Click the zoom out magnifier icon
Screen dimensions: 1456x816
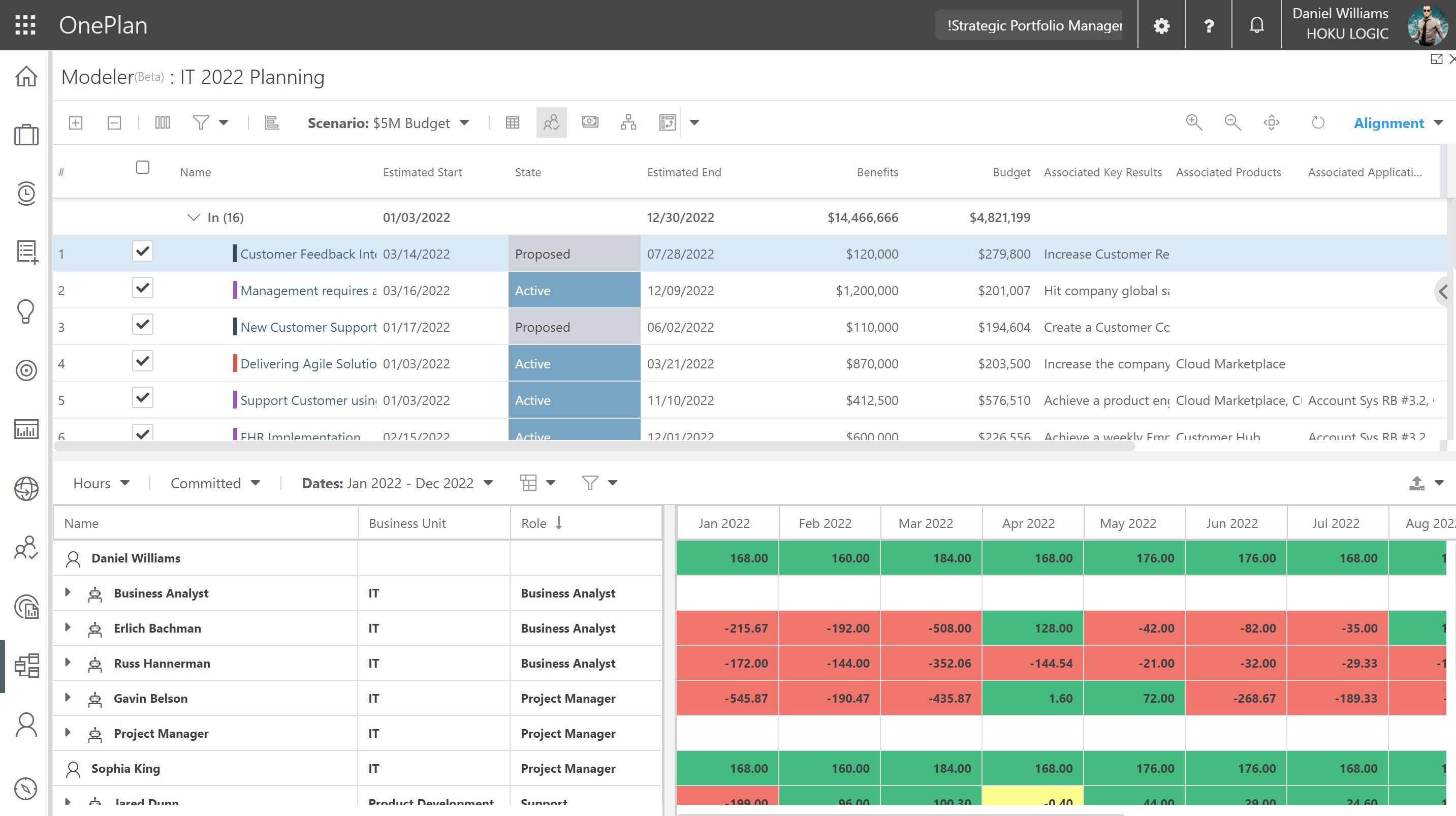coord(1232,122)
